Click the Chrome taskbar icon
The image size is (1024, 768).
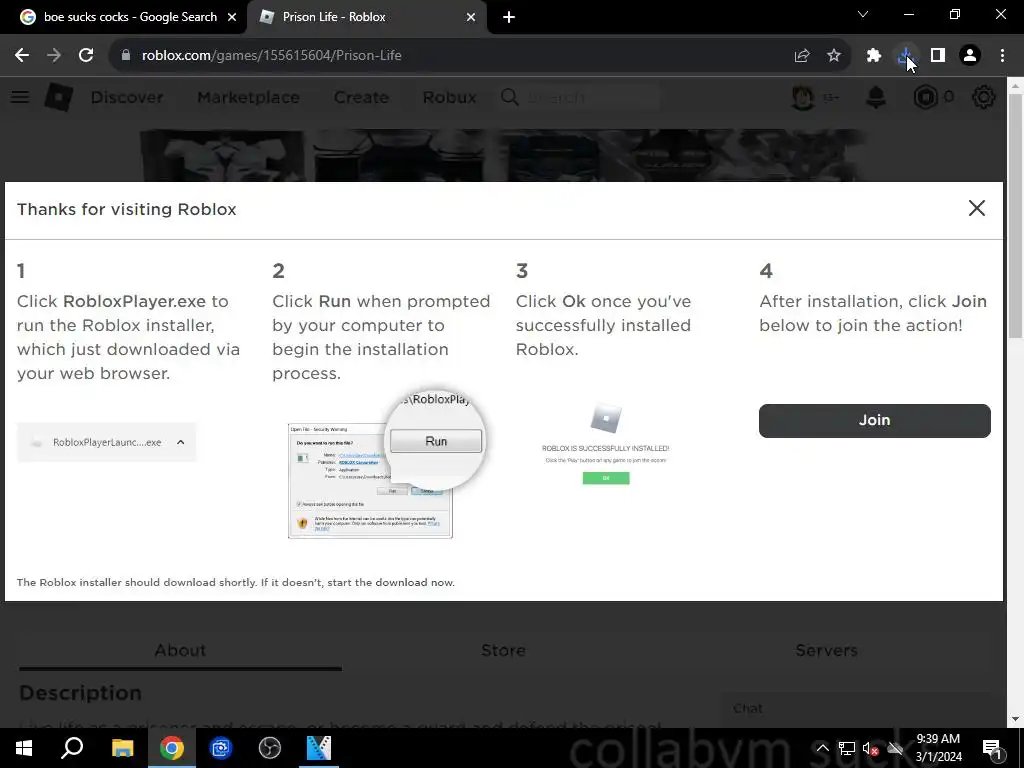coord(172,748)
